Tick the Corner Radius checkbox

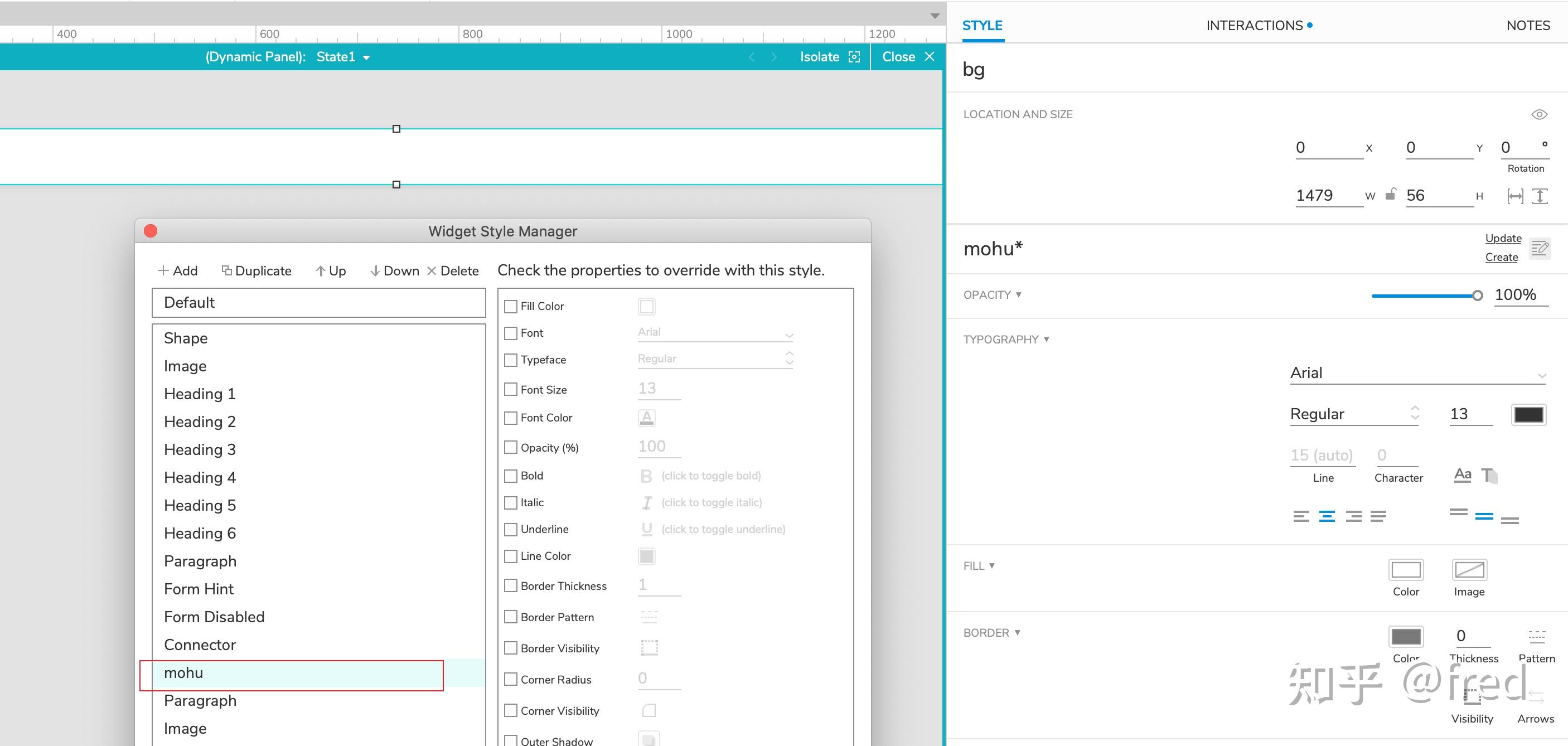click(511, 679)
